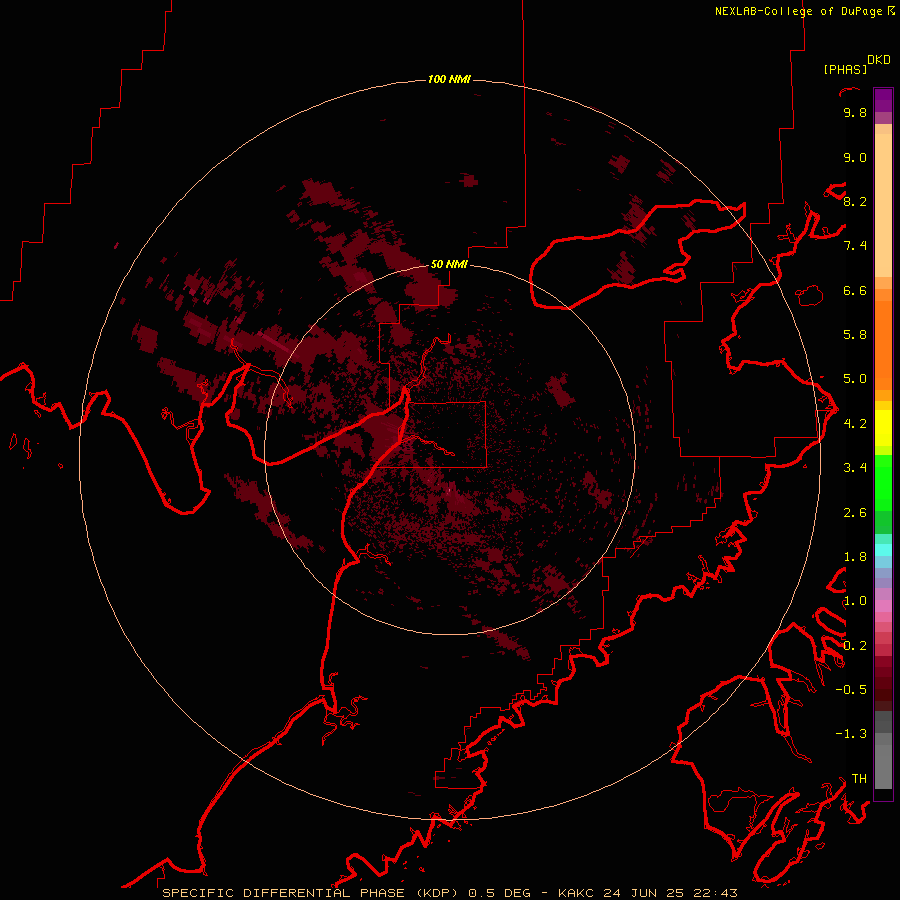
Task: Pick the orange segment of the color bar
Action: point(883,344)
